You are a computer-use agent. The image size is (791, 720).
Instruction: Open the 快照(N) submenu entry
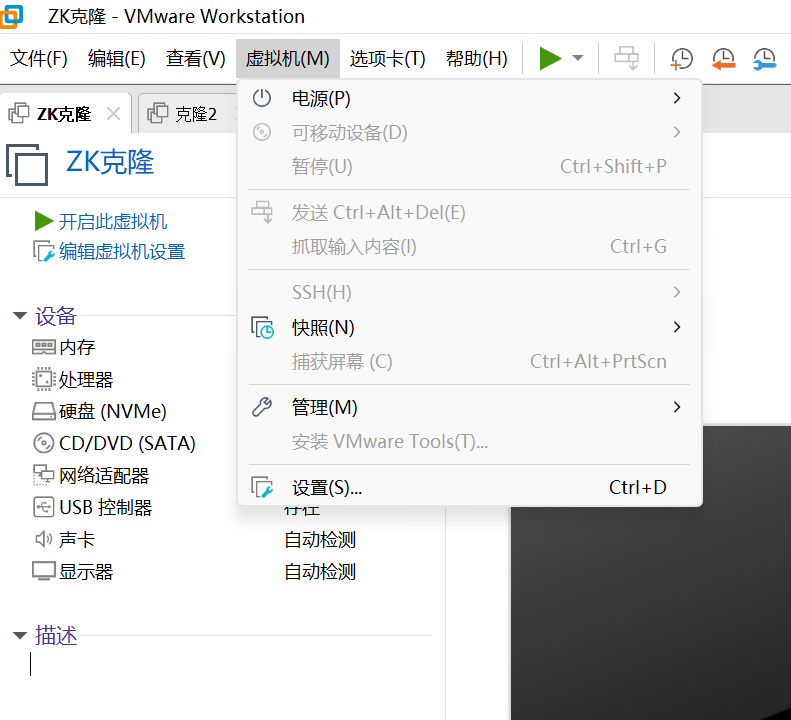(470, 327)
